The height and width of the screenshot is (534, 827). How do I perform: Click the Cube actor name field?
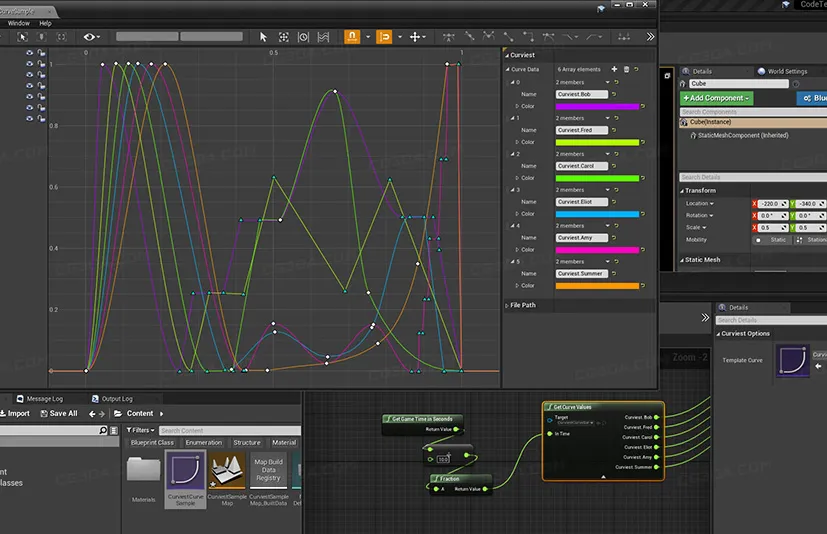[739, 83]
